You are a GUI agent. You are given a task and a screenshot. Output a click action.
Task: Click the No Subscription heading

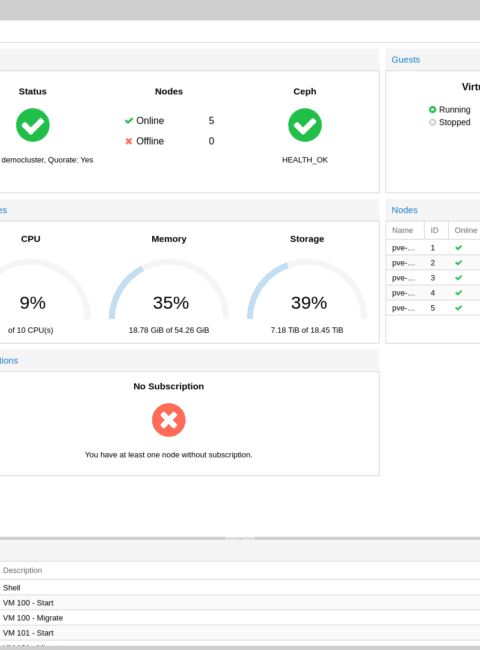point(169,386)
